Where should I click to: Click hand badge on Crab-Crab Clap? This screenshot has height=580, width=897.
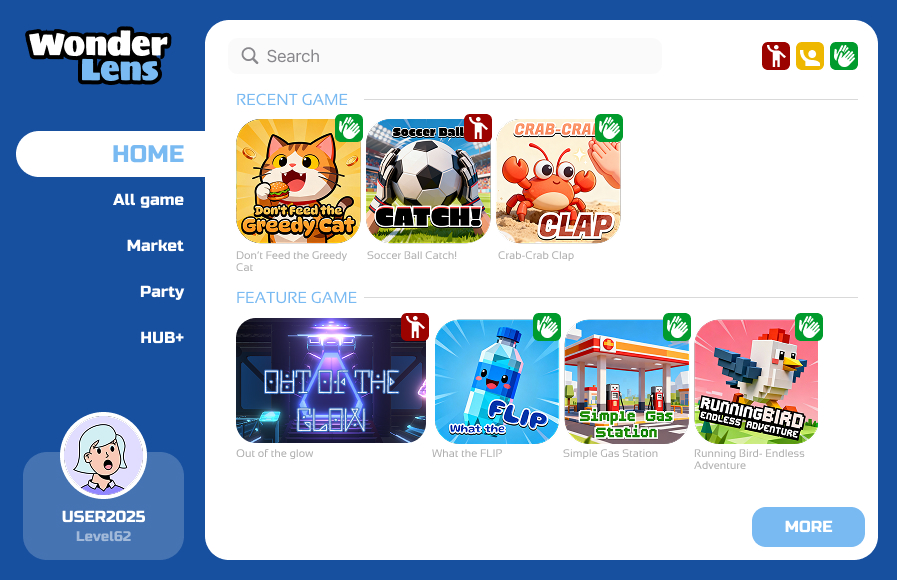(x=609, y=128)
